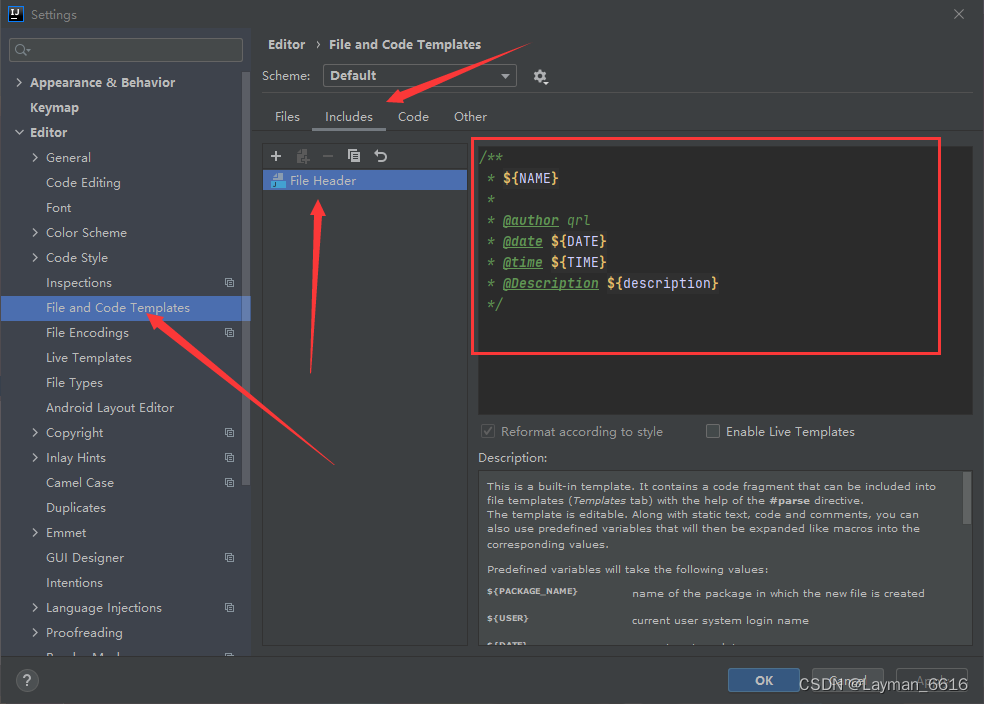The image size is (984, 704).
Task: Open File Types settings
Action: pos(74,383)
